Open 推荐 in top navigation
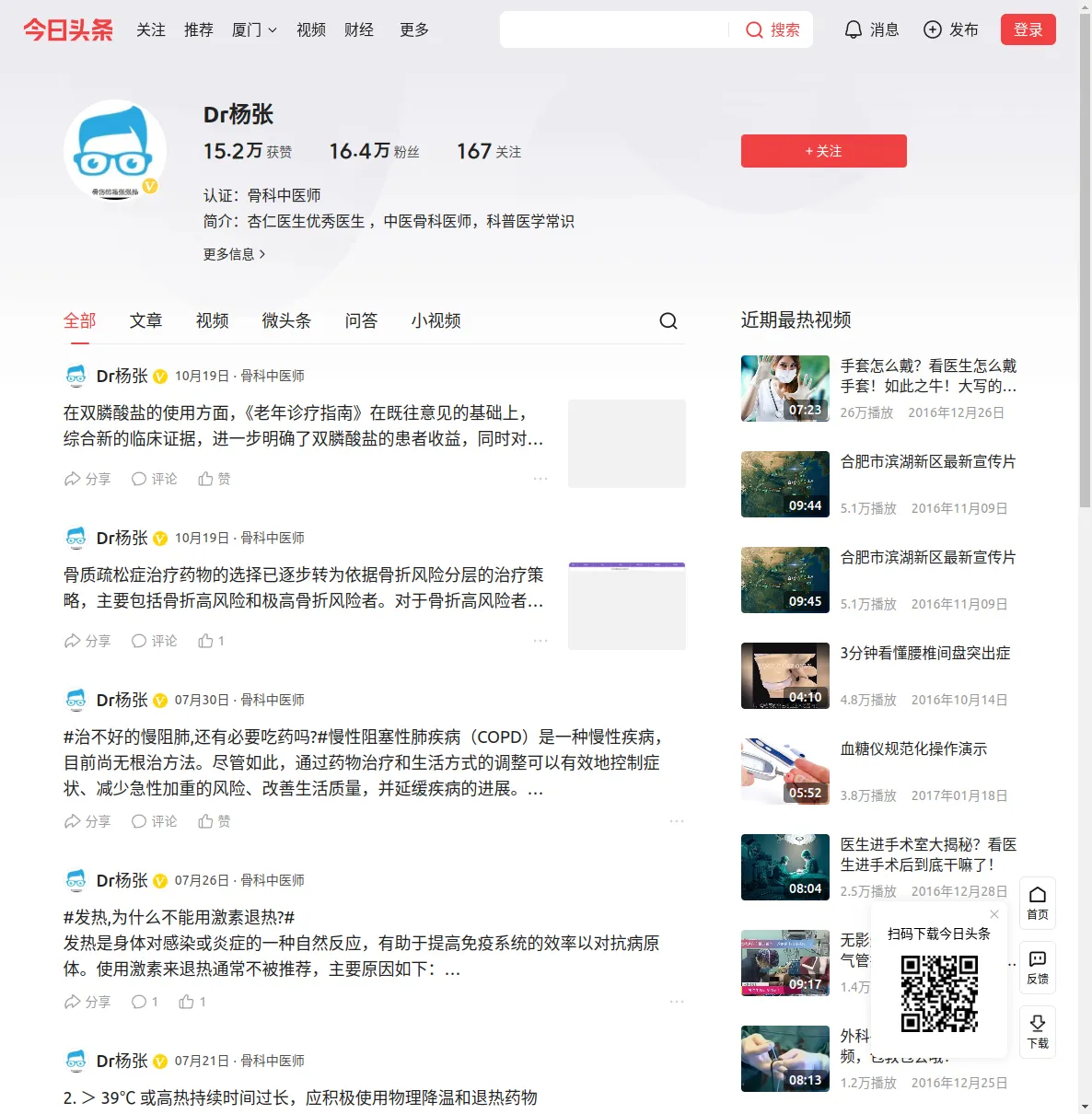 pyautogui.click(x=199, y=29)
